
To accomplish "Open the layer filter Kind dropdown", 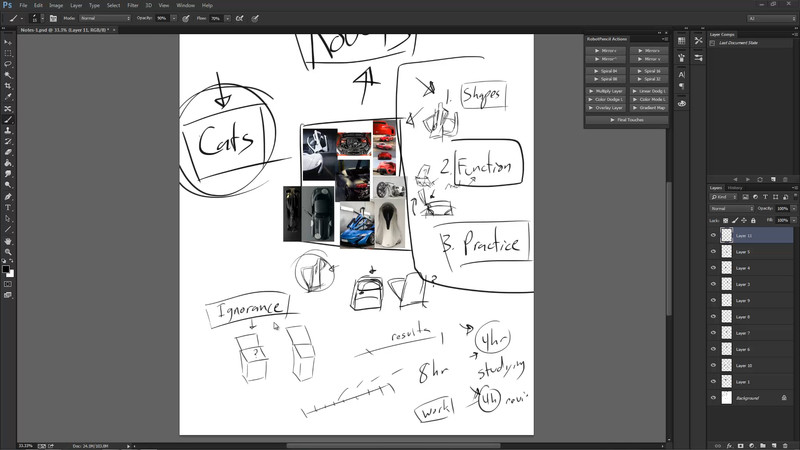I will pos(723,197).
